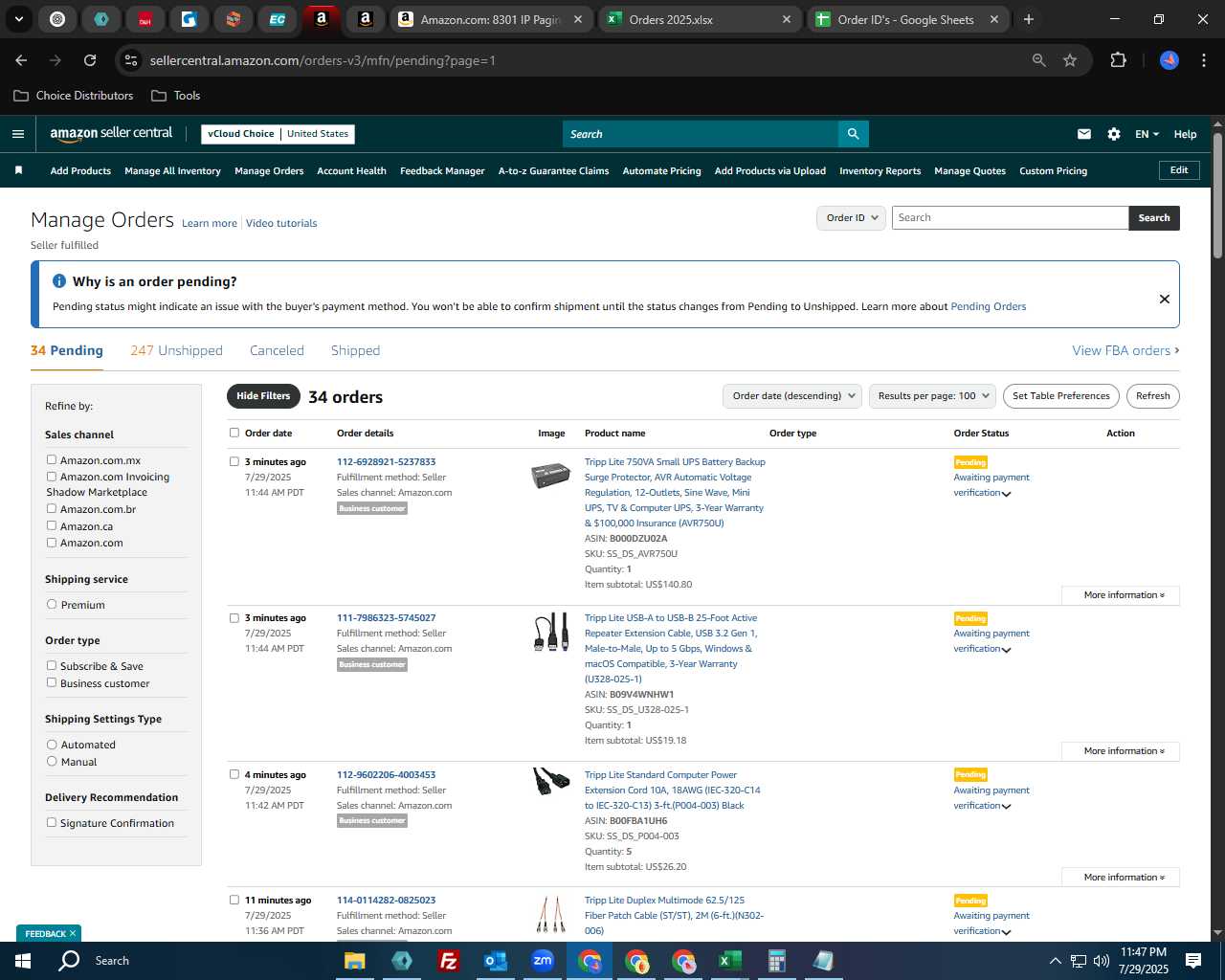Select order 112-6928921-5237833 checkbox

[x=234, y=461]
